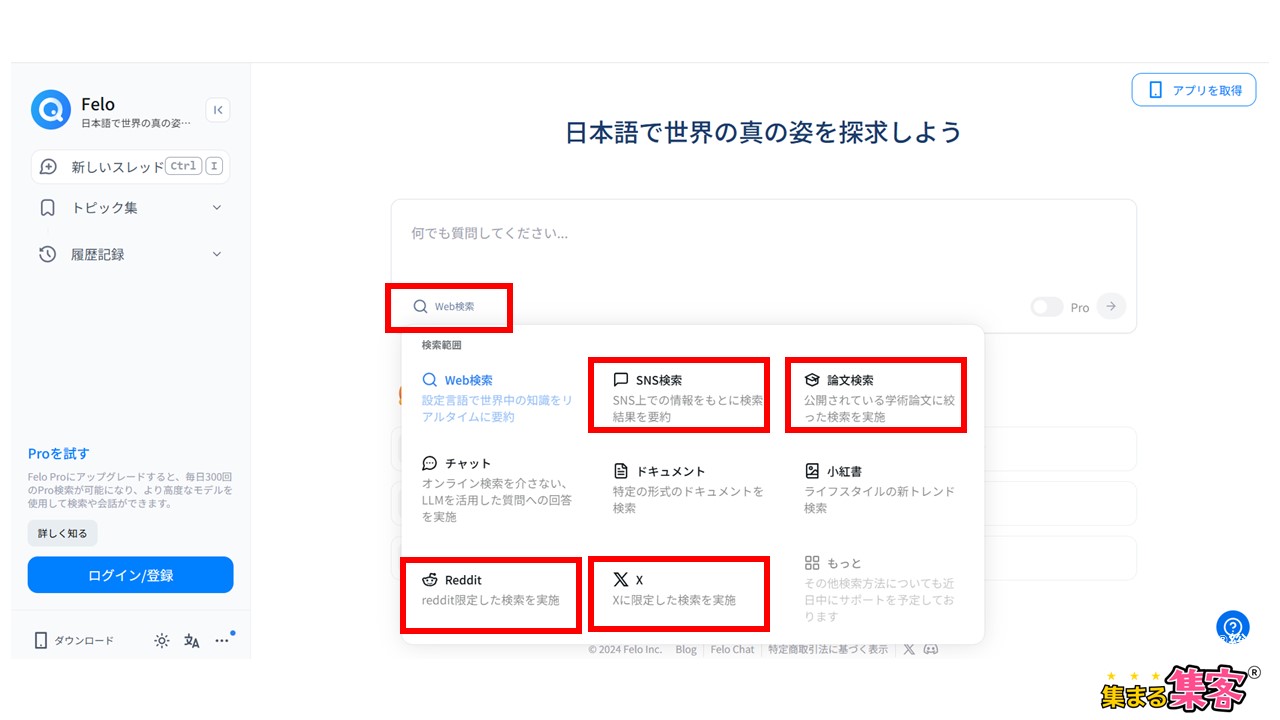Select ドキュメント in the search scope menu

point(688,489)
